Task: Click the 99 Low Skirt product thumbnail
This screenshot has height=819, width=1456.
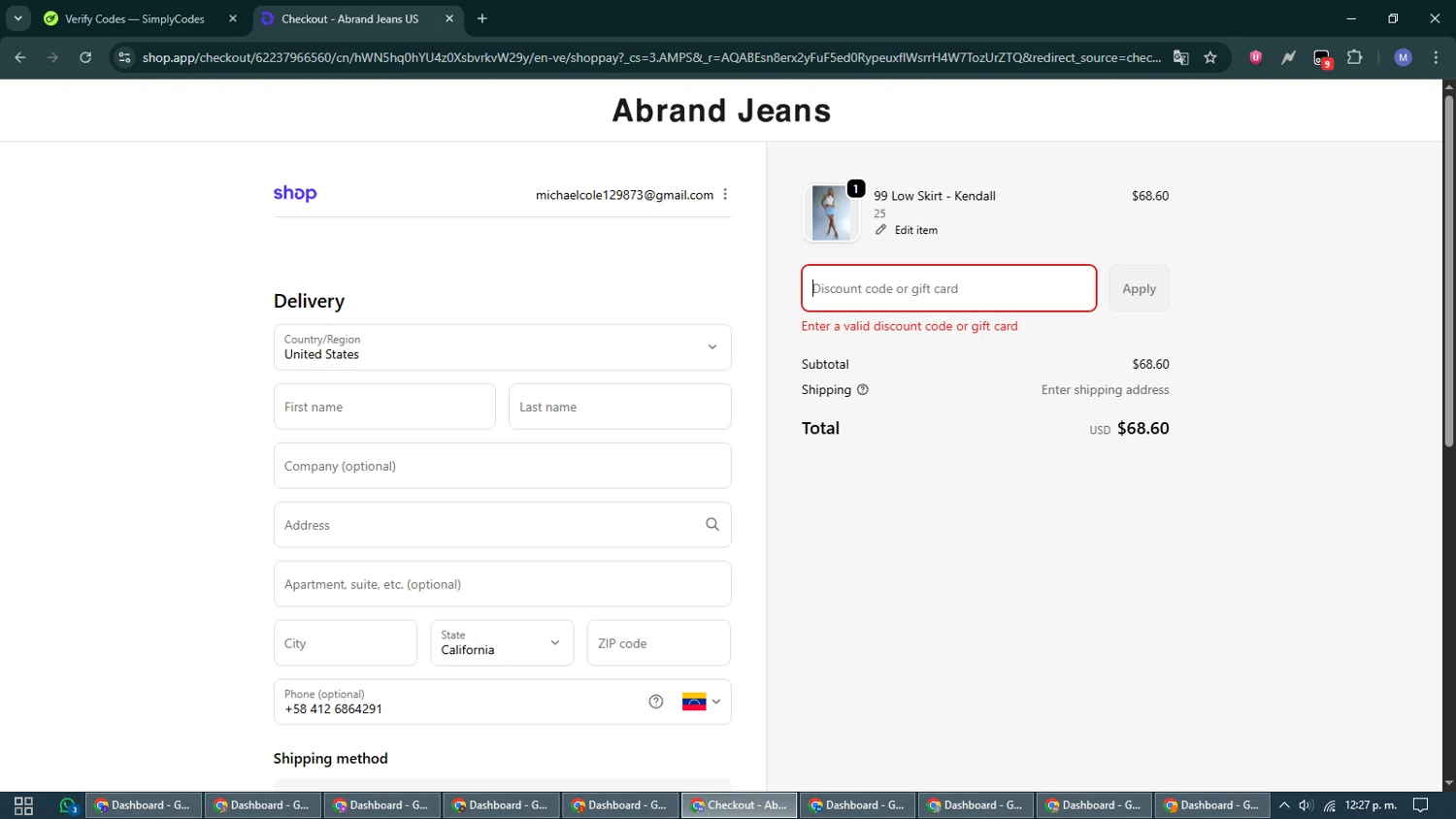Action: [831, 213]
